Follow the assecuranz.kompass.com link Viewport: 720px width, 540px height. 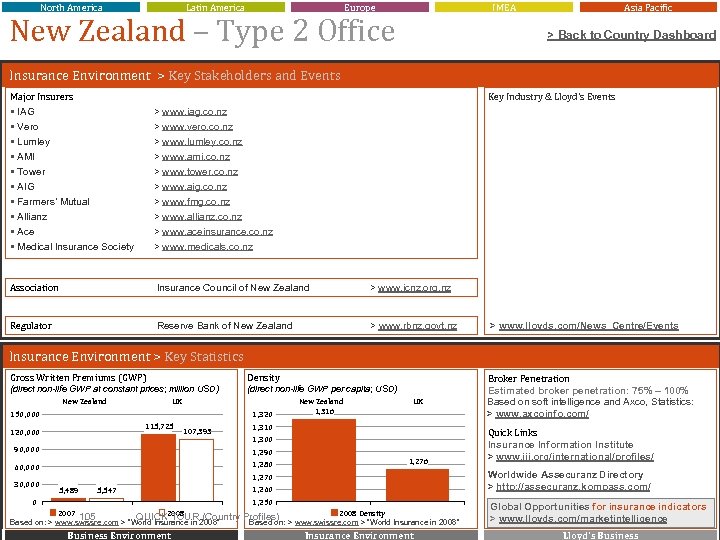(x=573, y=487)
